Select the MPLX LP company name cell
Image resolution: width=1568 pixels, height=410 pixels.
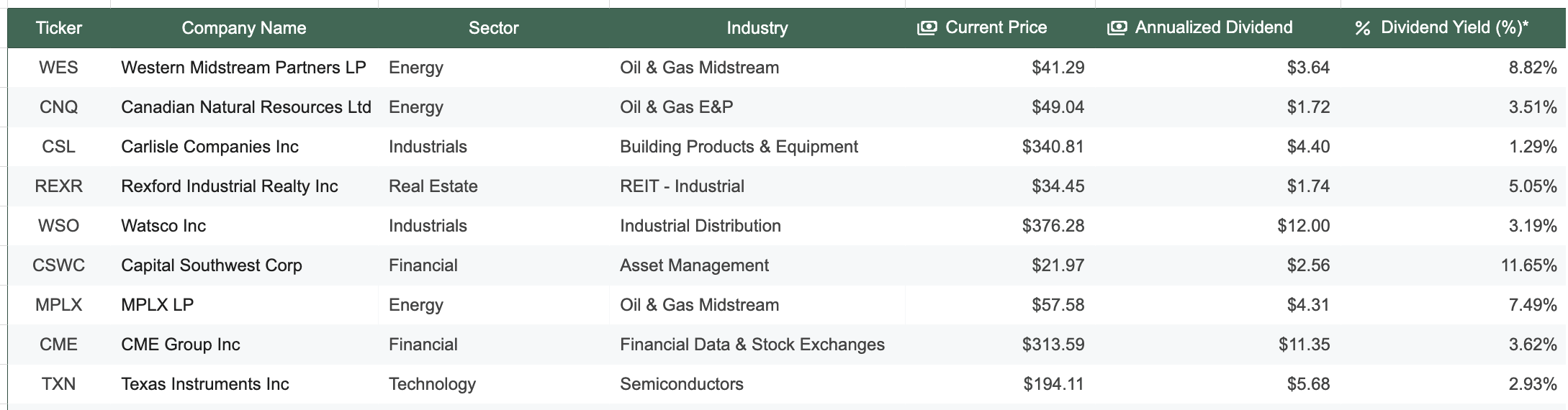(x=158, y=305)
